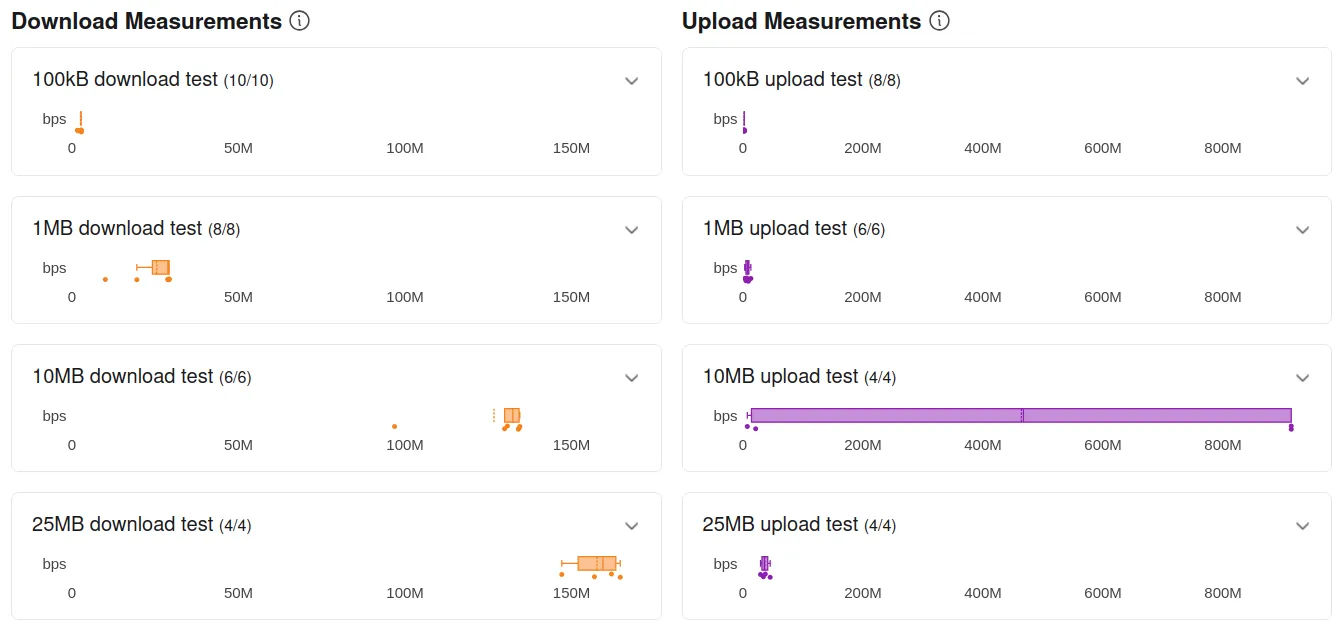Expand the 1MB upload test chevron
The width and height of the screenshot is (1340, 637).
1303,230
